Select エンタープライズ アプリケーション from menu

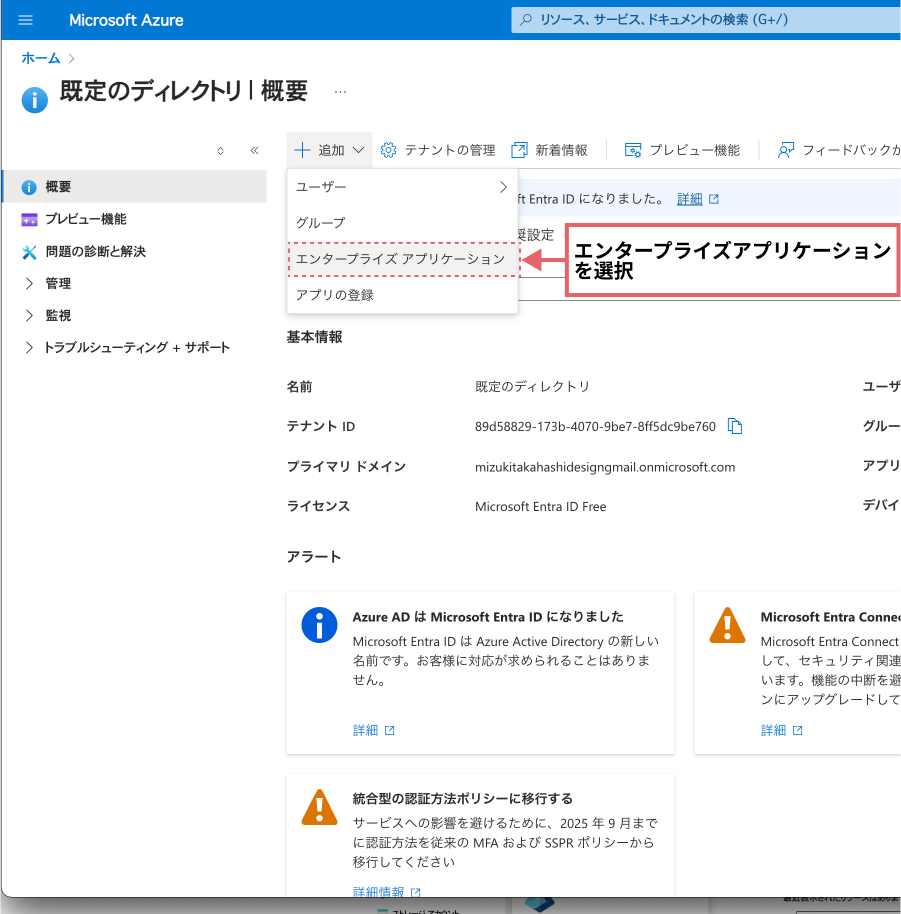coord(401,258)
